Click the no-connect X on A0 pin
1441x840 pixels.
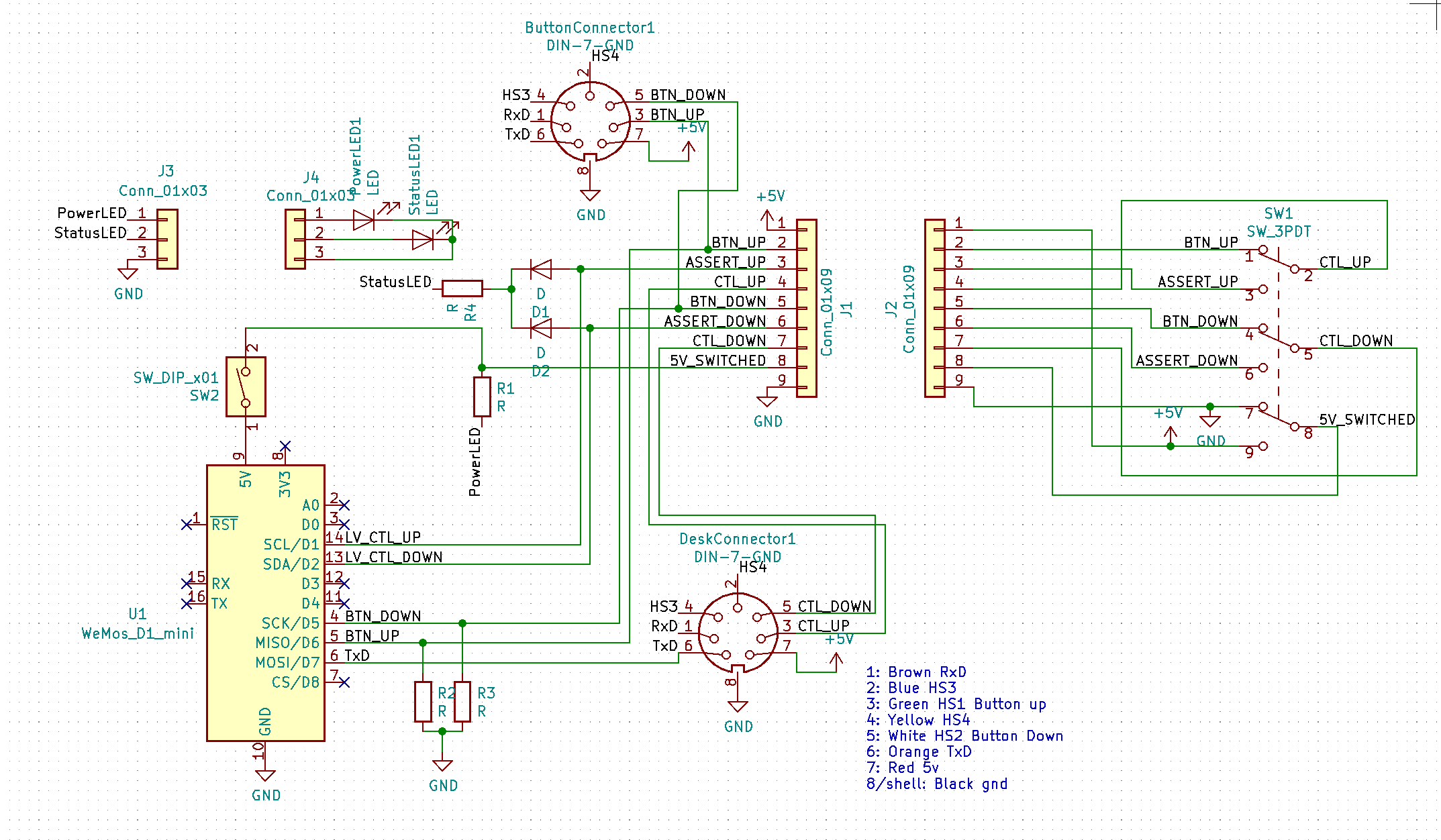click(x=344, y=505)
